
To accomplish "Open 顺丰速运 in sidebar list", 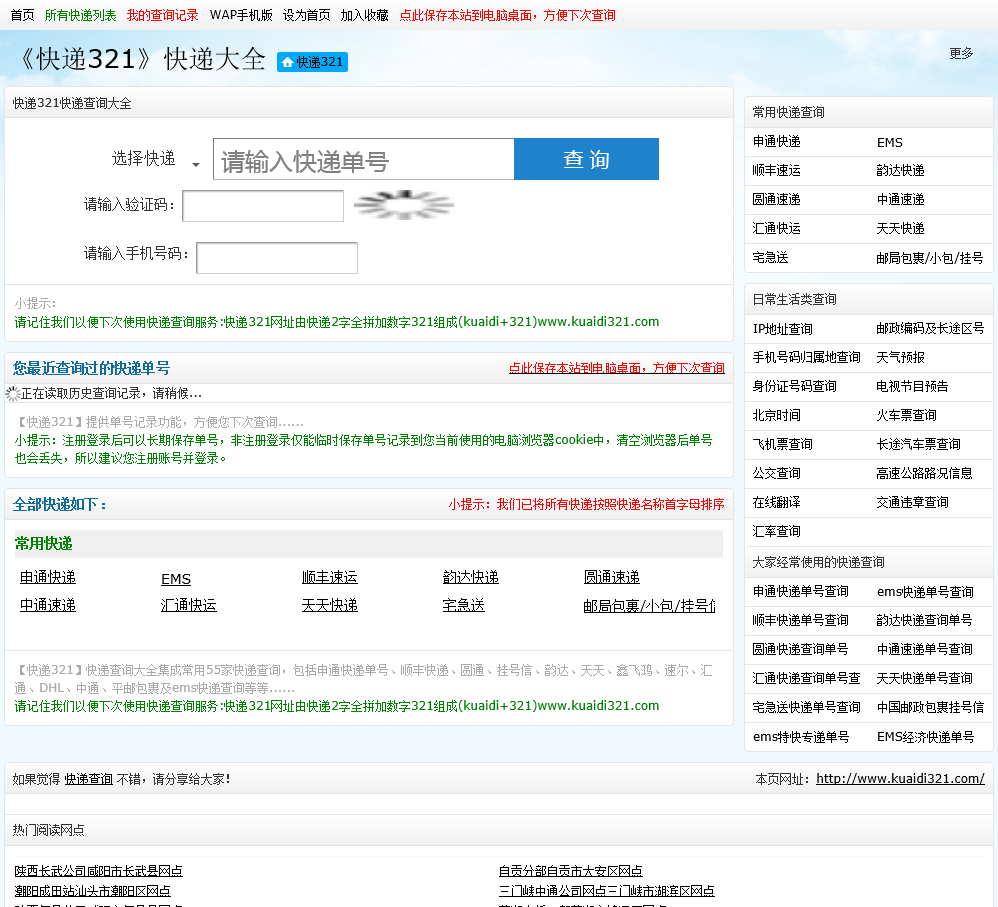I will pos(777,171).
